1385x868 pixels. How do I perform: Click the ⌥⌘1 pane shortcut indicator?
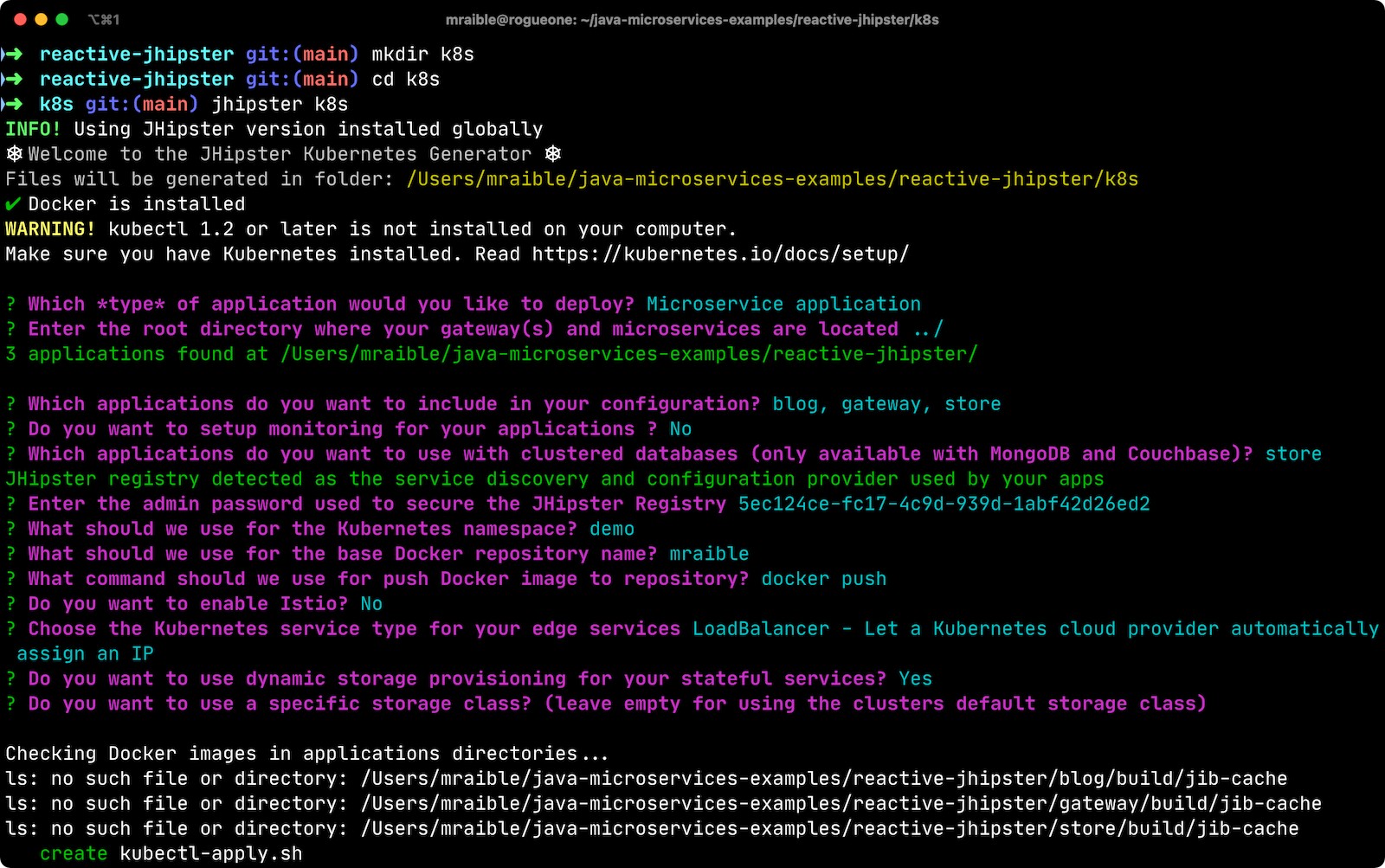click(104, 19)
